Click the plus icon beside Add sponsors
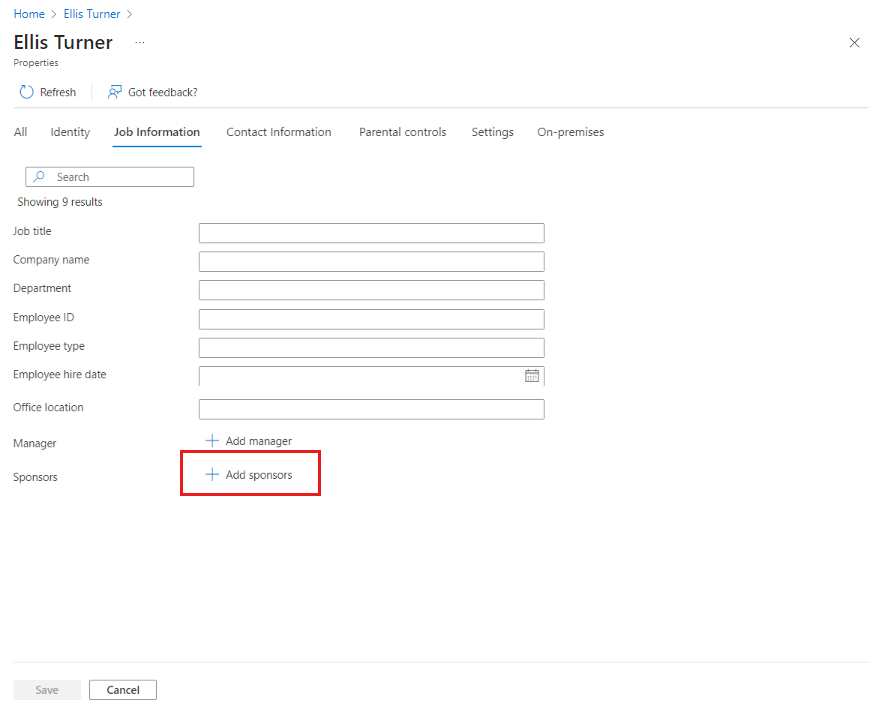 click(212, 474)
